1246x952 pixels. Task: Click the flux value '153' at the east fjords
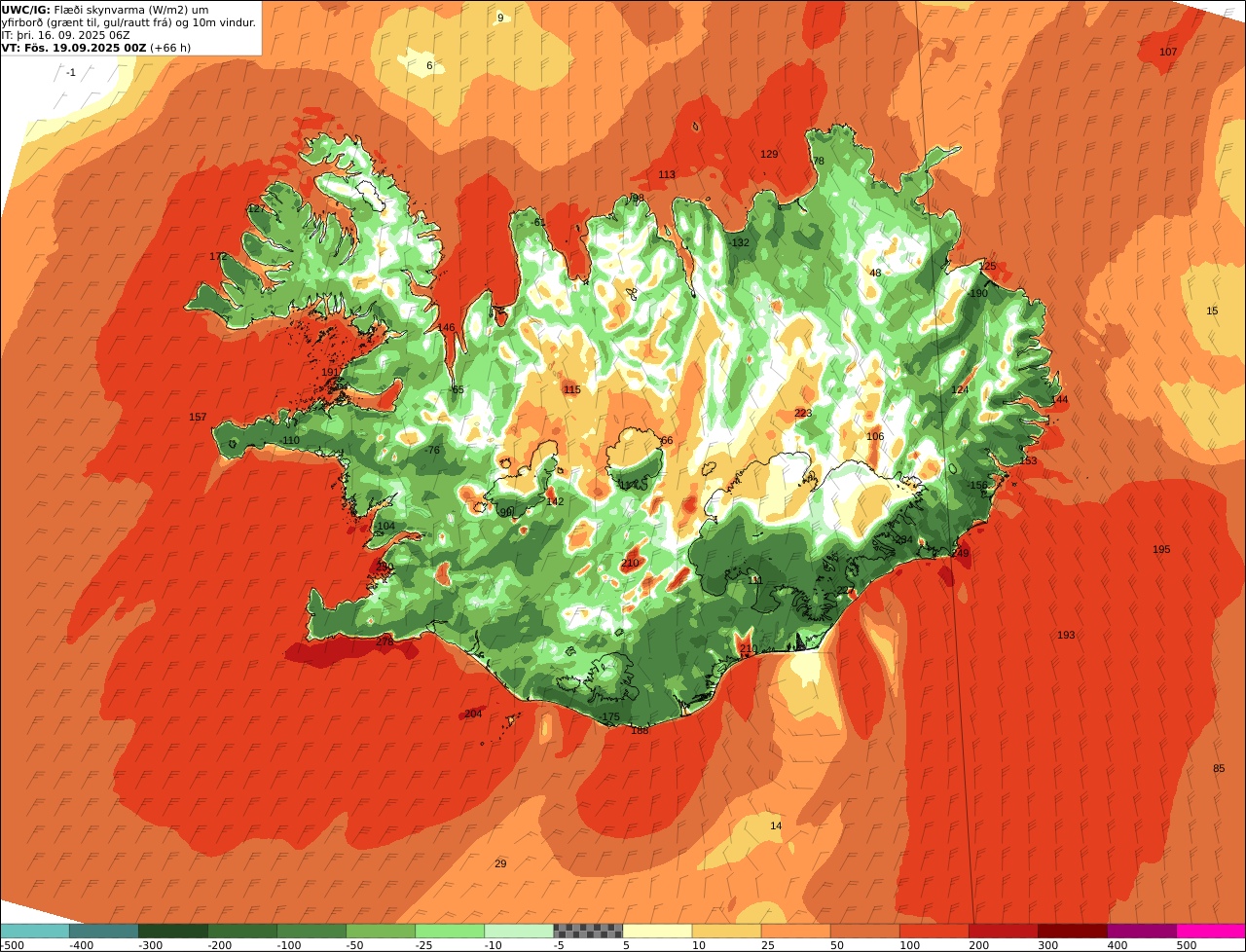[1028, 460]
